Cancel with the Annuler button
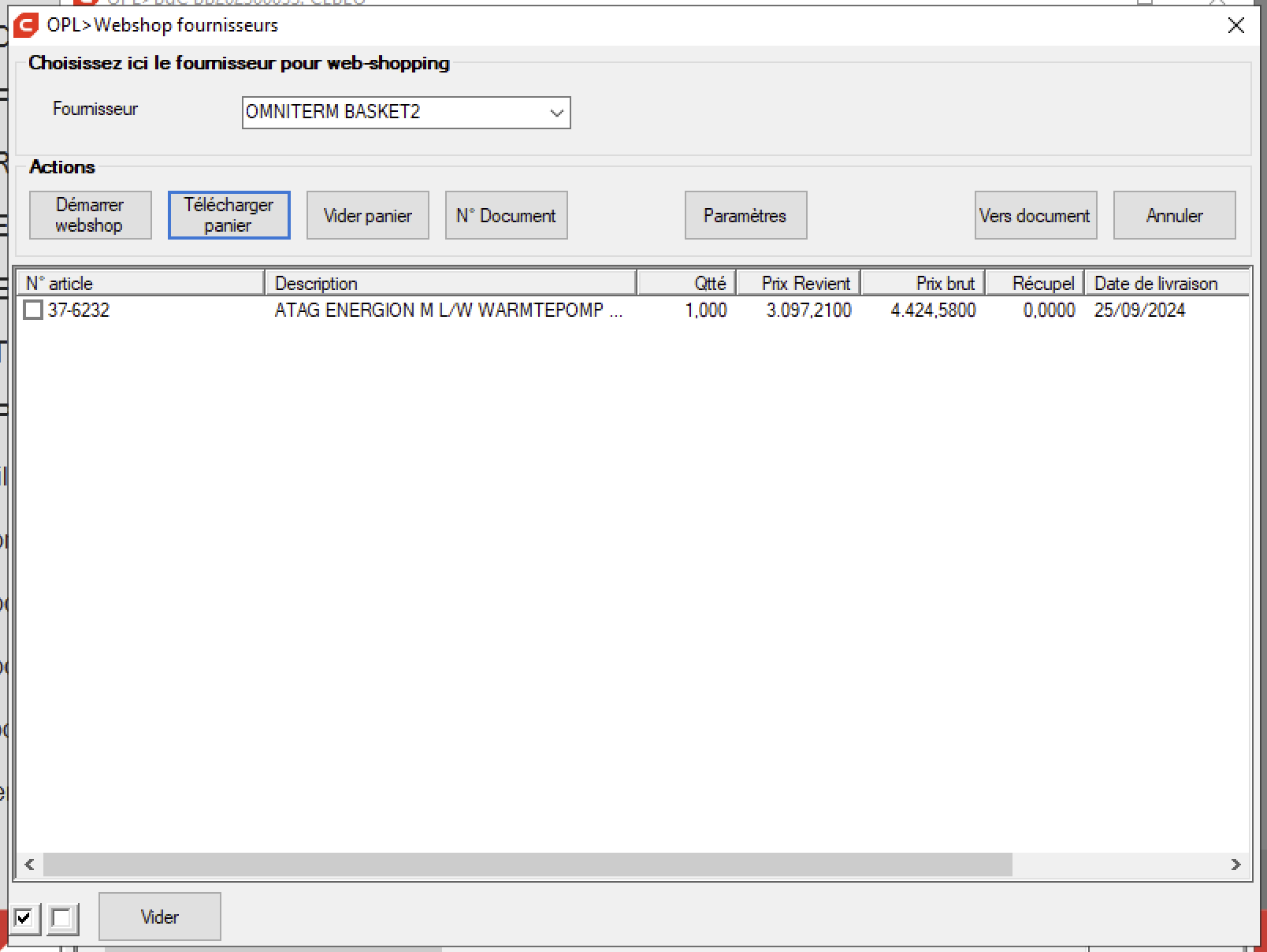The width and height of the screenshot is (1267, 952). (x=1174, y=215)
